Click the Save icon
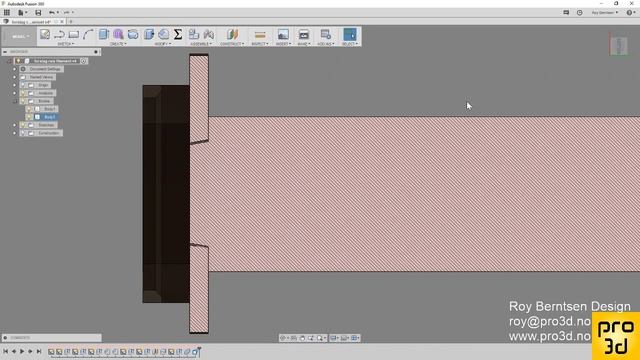The width and height of the screenshot is (640, 360). 38,13
